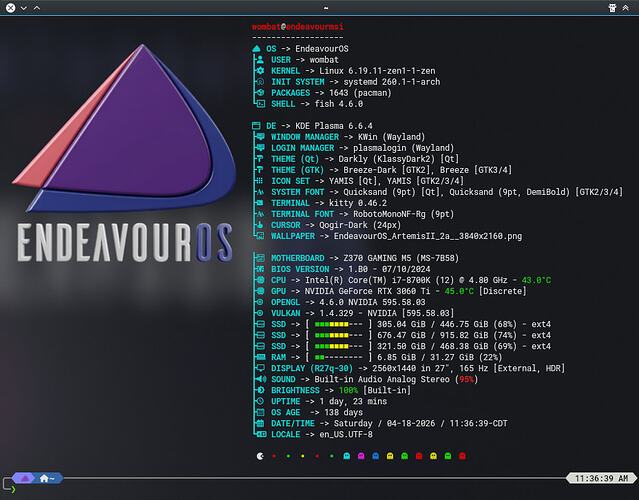Click the paint roller icon beside THEME (Qt)
The height and width of the screenshot is (500, 639).
(x=260, y=159)
